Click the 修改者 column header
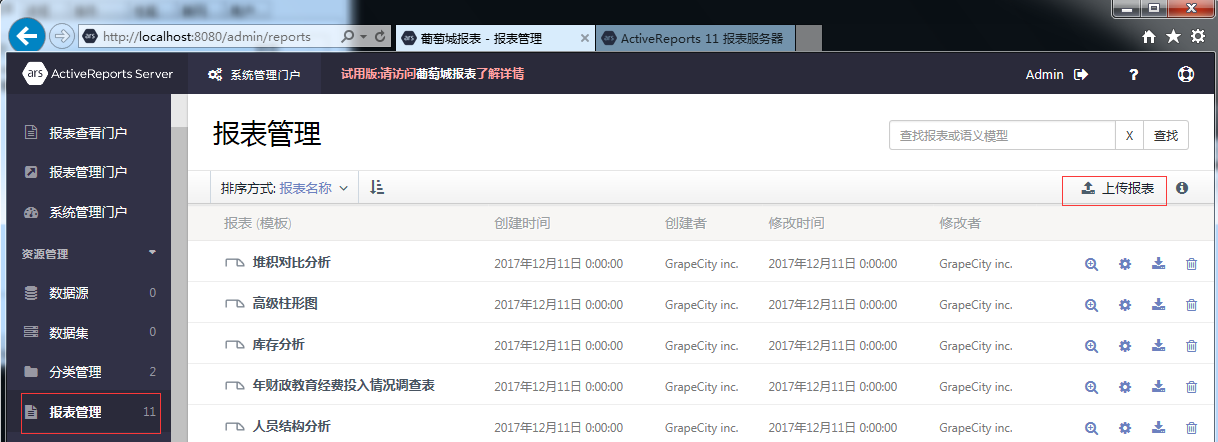This screenshot has height=442, width=1218. pyautogui.click(x=960, y=223)
